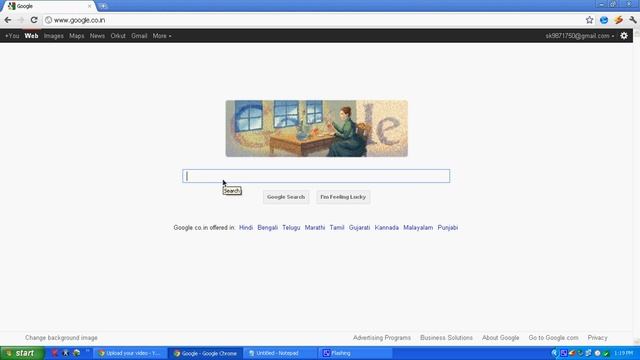640x360 pixels.
Task: Click the blue globe extension icon
Action: click(x=604, y=20)
